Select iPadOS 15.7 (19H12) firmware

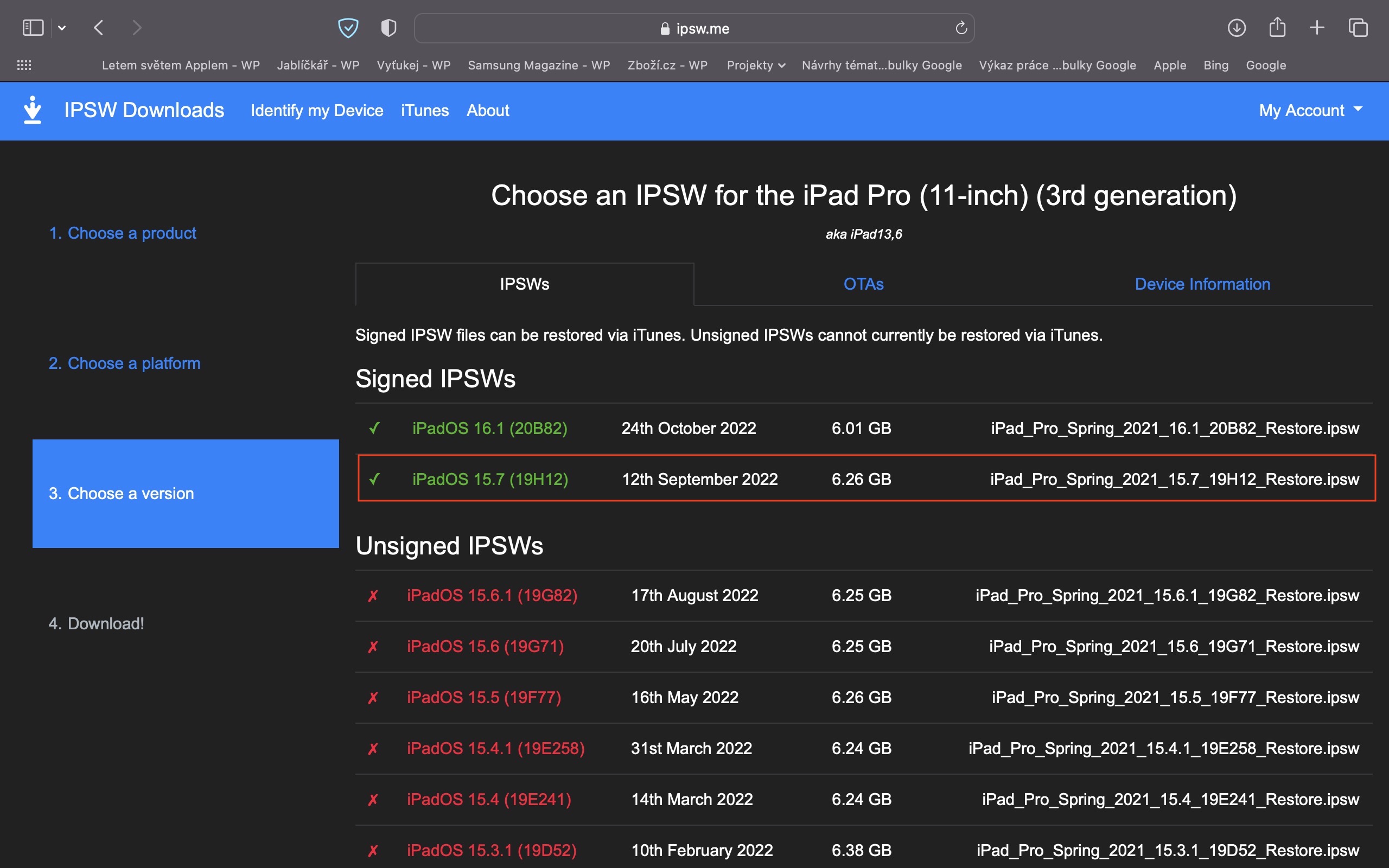click(x=490, y=479)
